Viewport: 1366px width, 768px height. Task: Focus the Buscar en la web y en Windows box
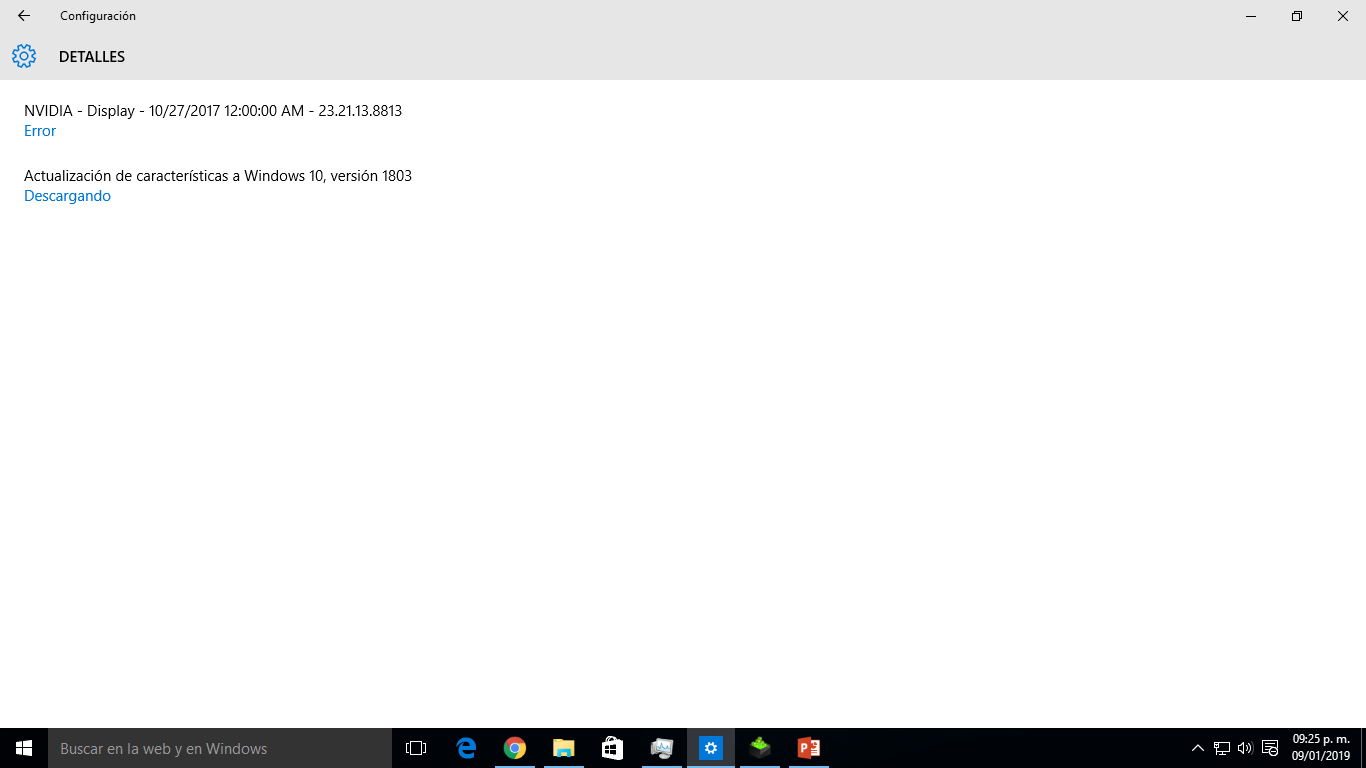point(220,748)
